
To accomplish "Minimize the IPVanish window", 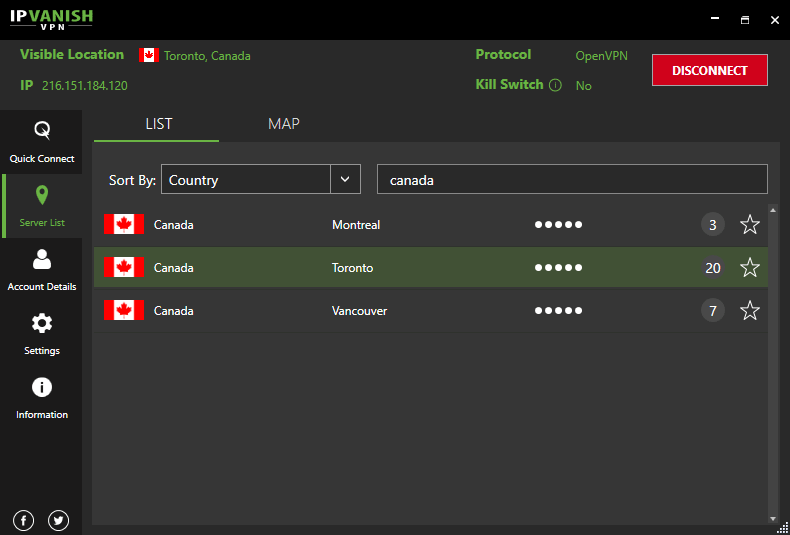I will [714, 19].
